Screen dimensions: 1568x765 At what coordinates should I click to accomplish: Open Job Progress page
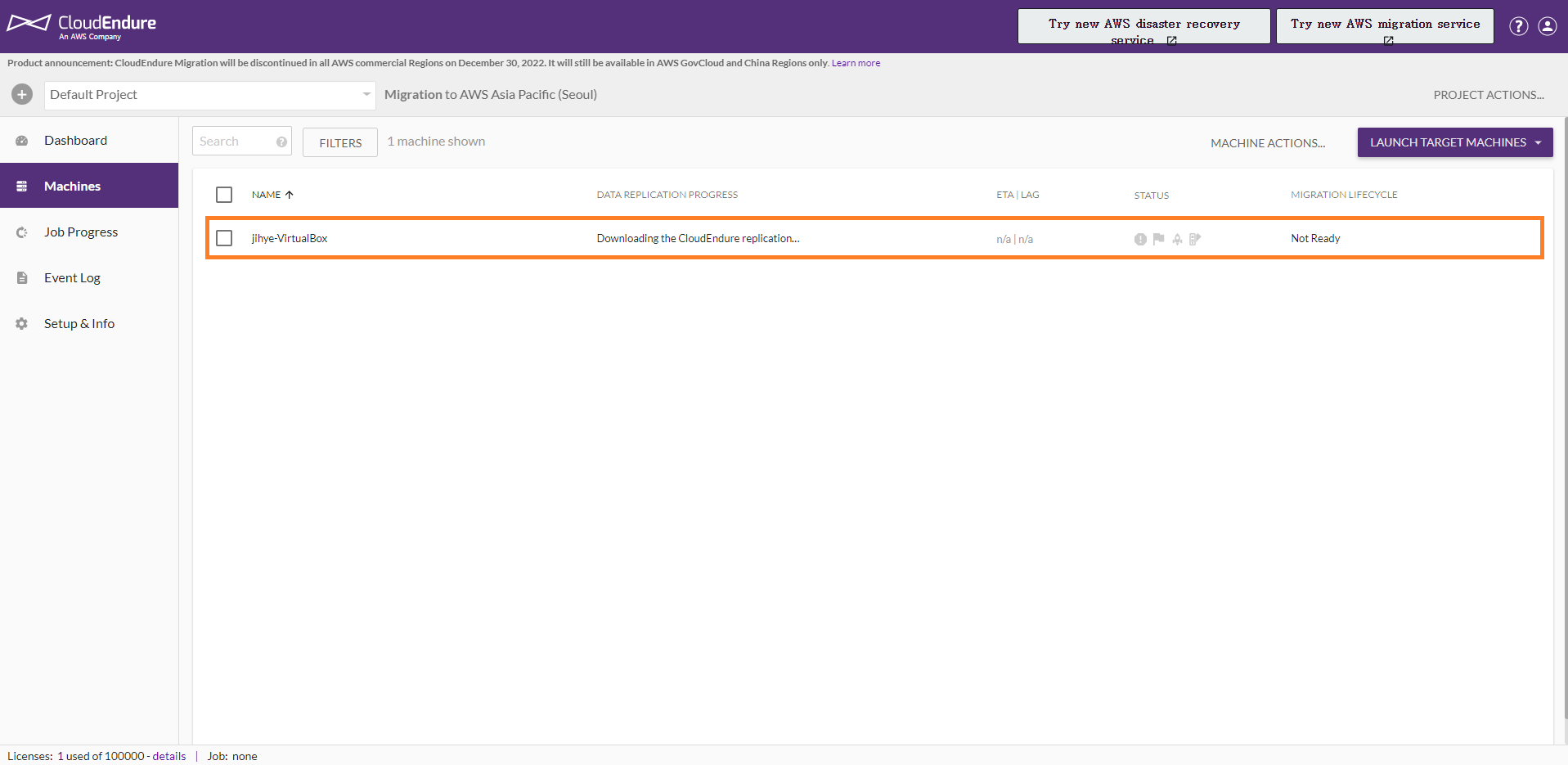click(x=89, y=232)
